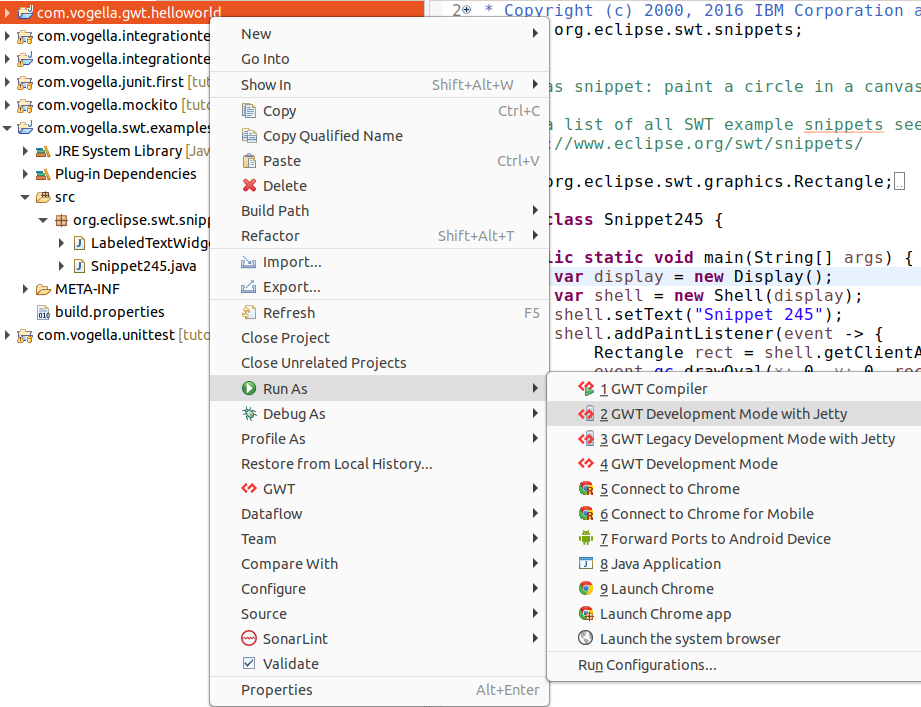Image resolution: width=921 pixels, height=707 pixels.
Task: Open the Dataflow submenu
Action: (379, 514)
